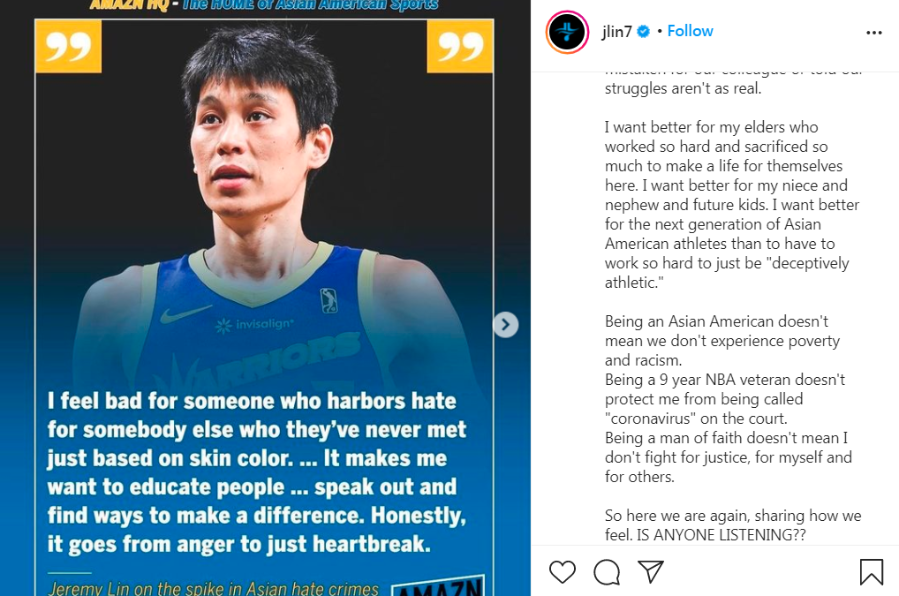Open the jlin7 profile picture
Image resolution: width=899 pixels, height=596 pixels.
567,32
